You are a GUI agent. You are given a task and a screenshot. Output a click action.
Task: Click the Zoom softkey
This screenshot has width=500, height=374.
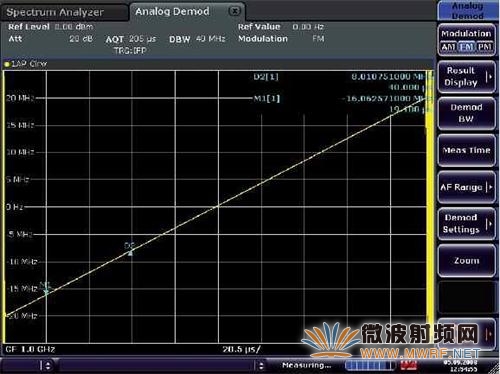coord(466,261)
